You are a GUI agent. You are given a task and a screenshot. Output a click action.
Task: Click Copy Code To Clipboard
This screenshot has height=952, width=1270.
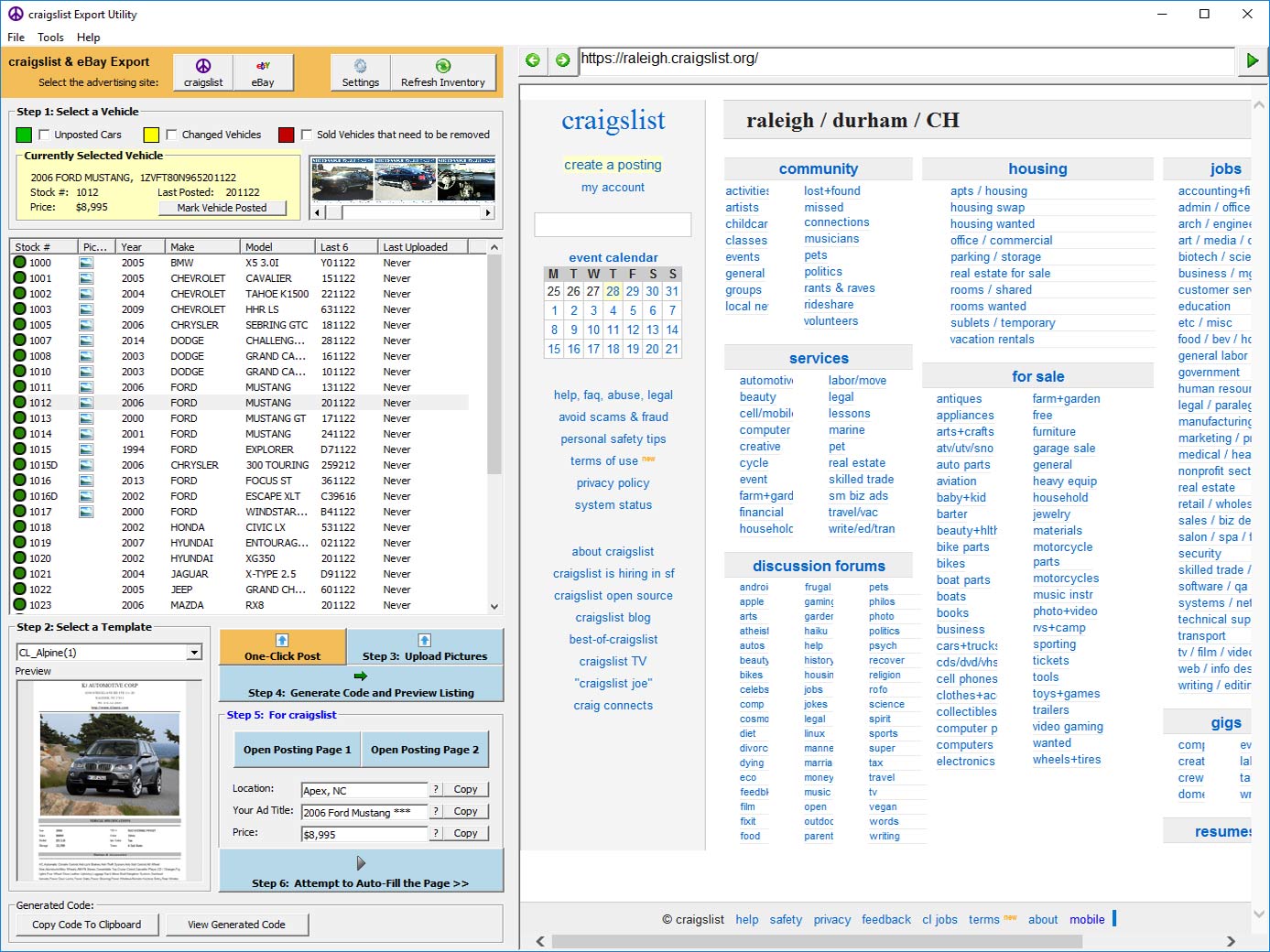86,925
